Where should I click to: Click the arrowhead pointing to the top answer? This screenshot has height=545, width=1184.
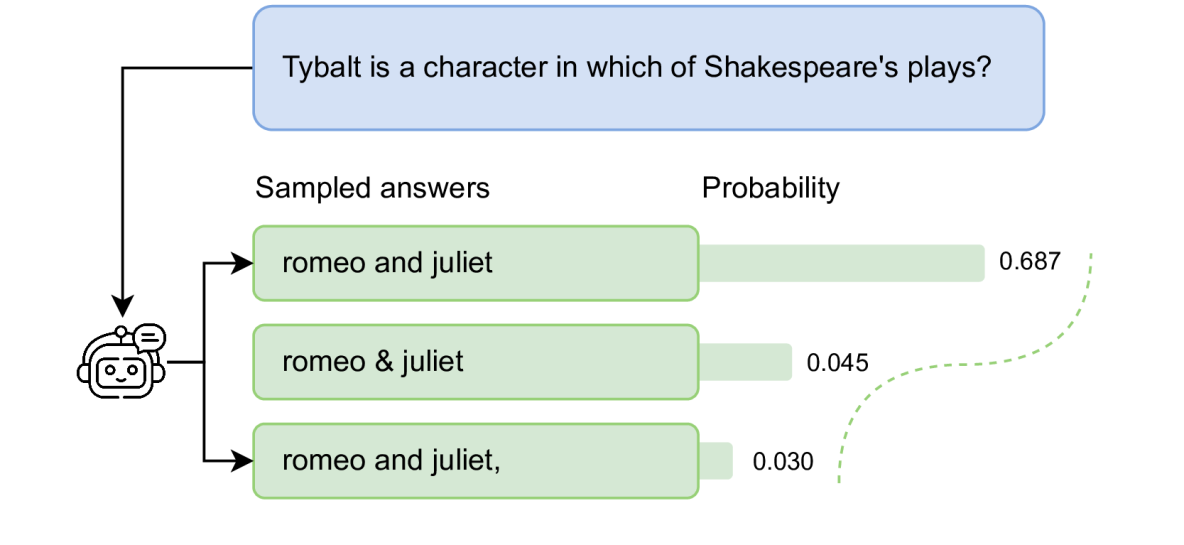point(242,263)
